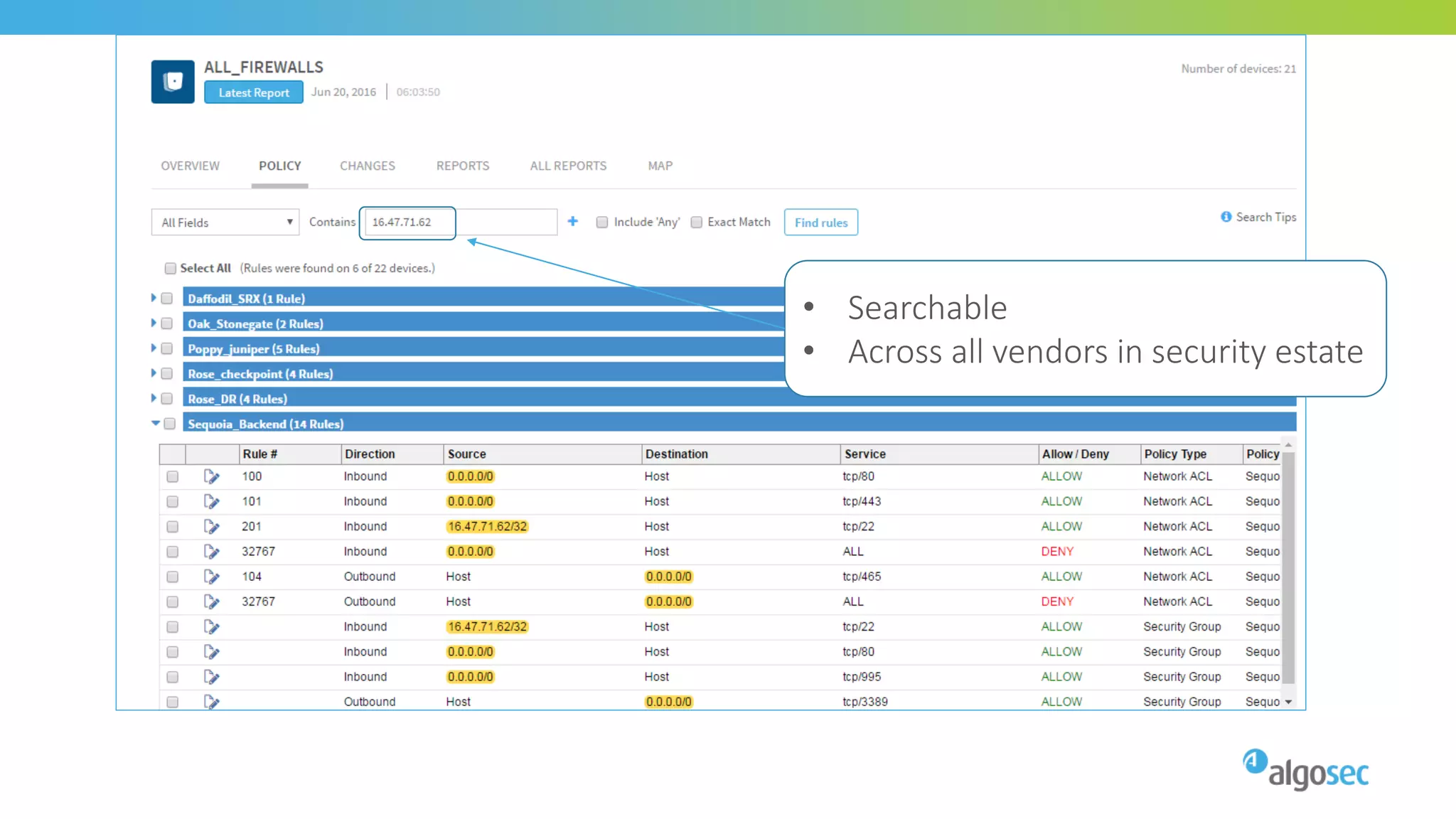Click the rules table vertical scrollbar
This screenshot has height=819, width=1456.
coord(1288,567)
